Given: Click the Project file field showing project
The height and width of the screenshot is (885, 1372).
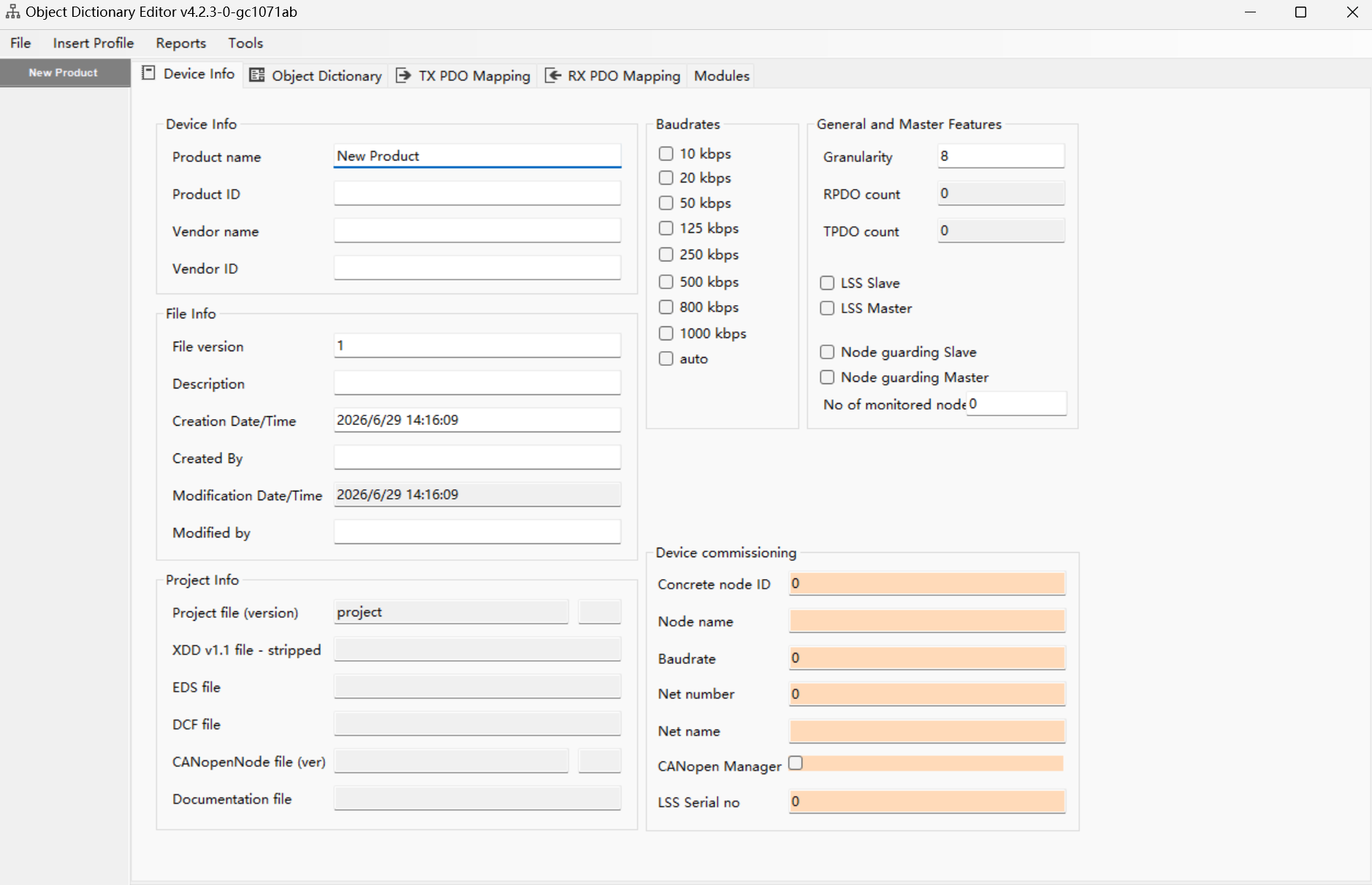Looking at the screenshot, I should pos(451,612).
